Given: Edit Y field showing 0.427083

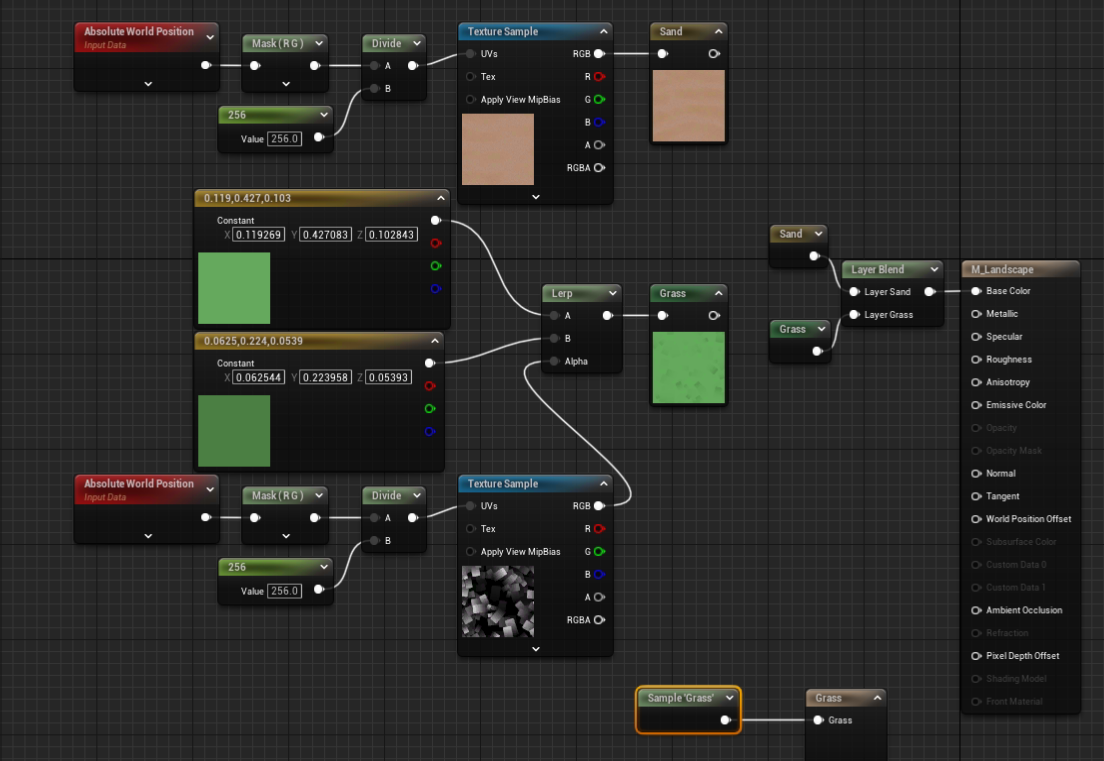Looking at the screenshot, I should tap(325, 234).
